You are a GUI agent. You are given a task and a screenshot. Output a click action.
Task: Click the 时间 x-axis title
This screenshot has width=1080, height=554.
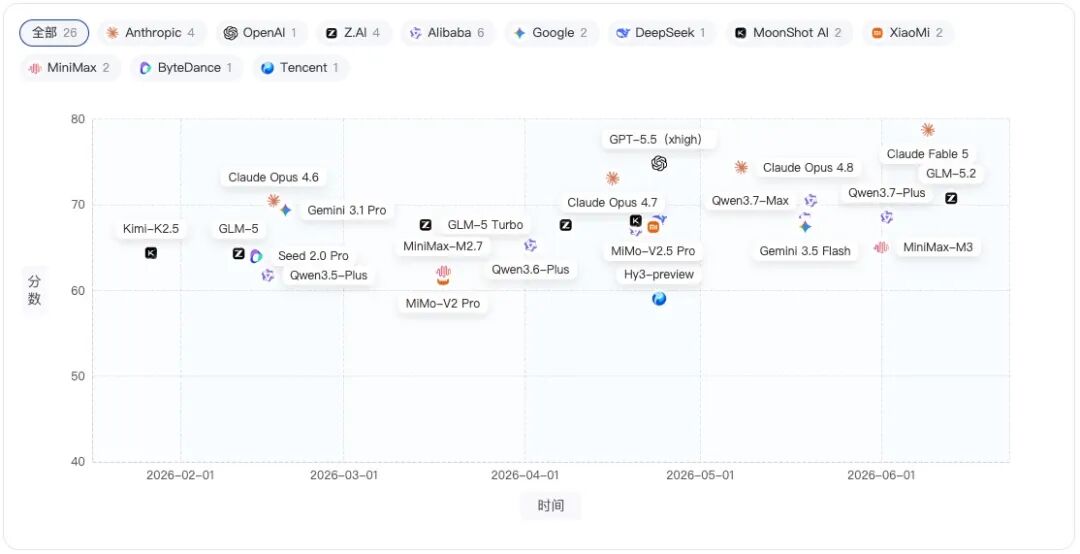pyautogui.click(x=551, y=506)
